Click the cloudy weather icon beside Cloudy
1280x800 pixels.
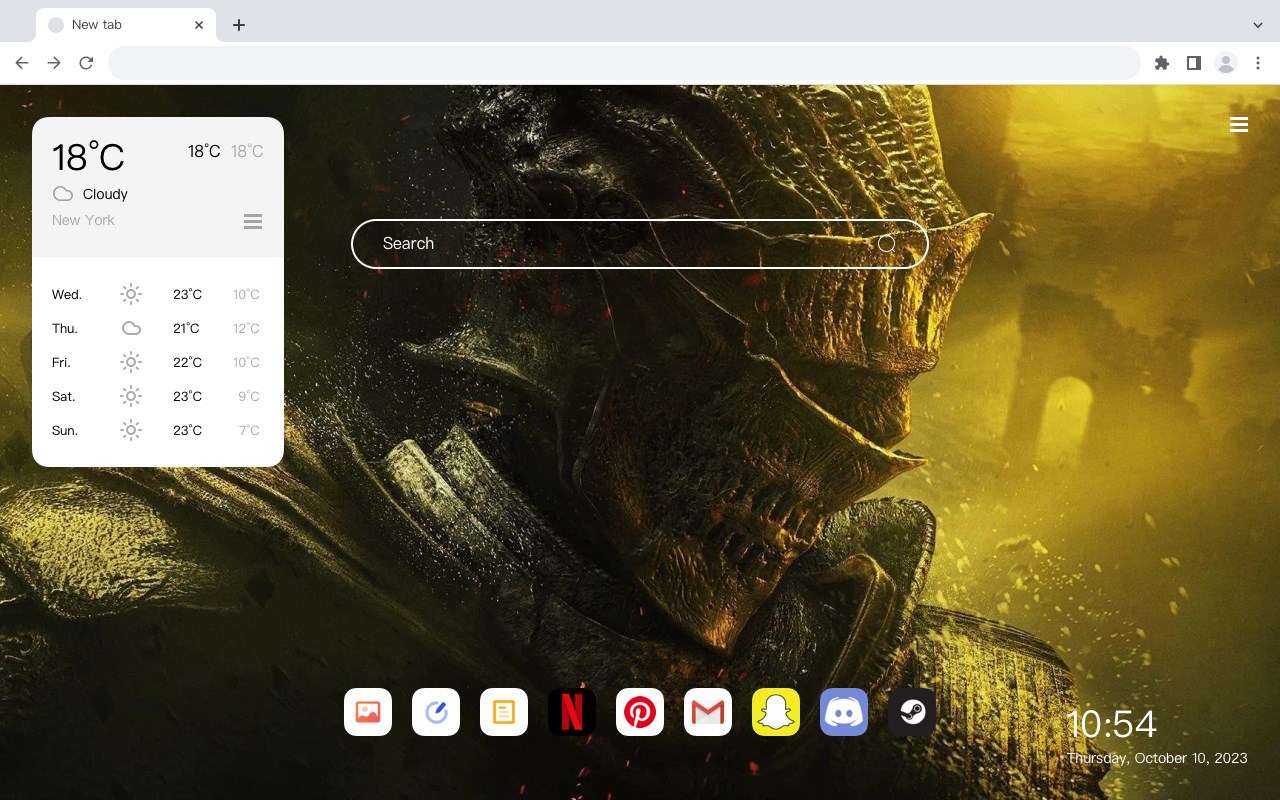pyautogui.click(x=63, y=194)
